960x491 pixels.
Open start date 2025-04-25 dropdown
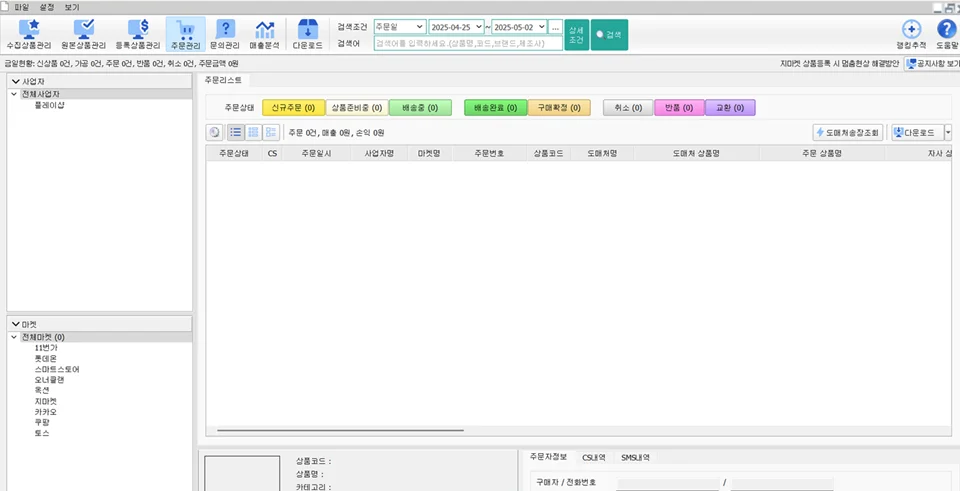457,28
